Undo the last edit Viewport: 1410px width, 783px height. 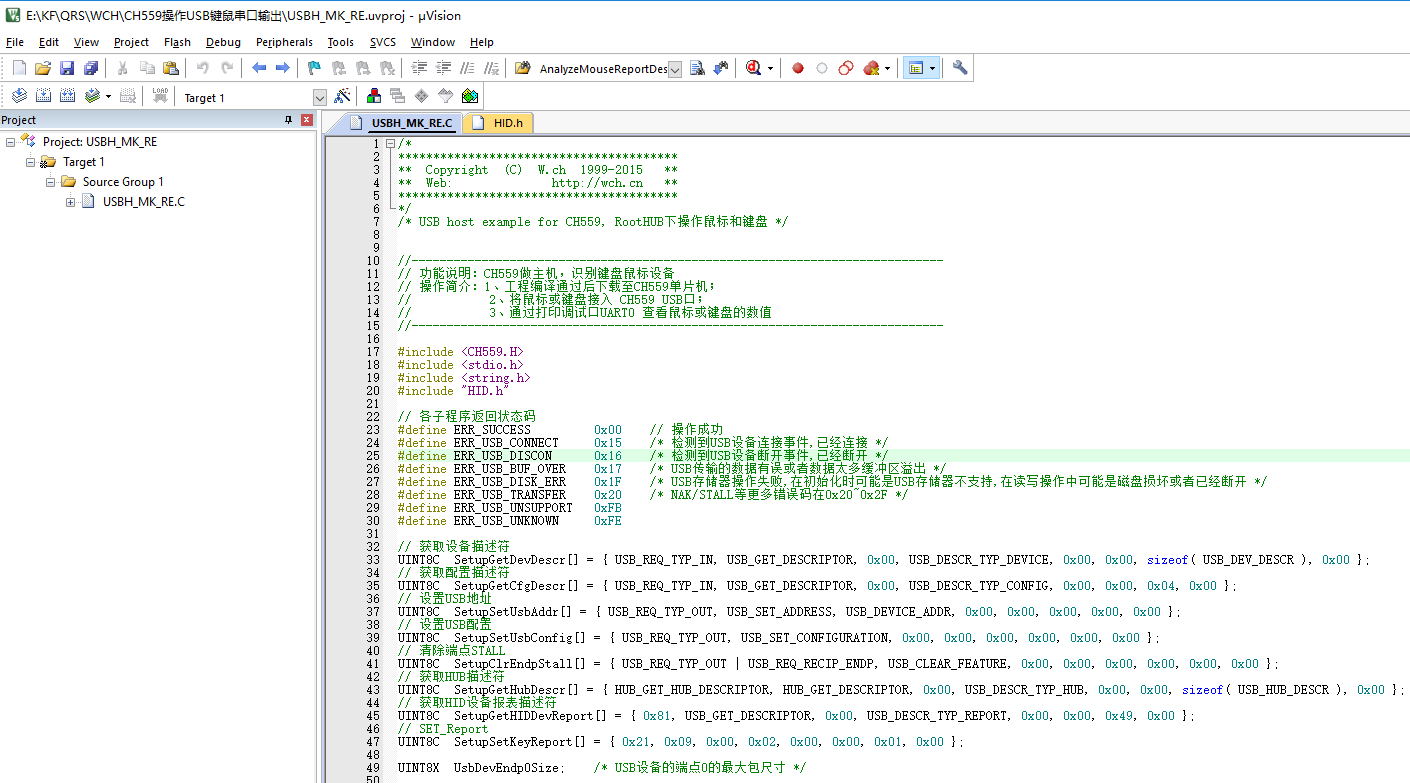pyautogui.click(x=203, y=68)
